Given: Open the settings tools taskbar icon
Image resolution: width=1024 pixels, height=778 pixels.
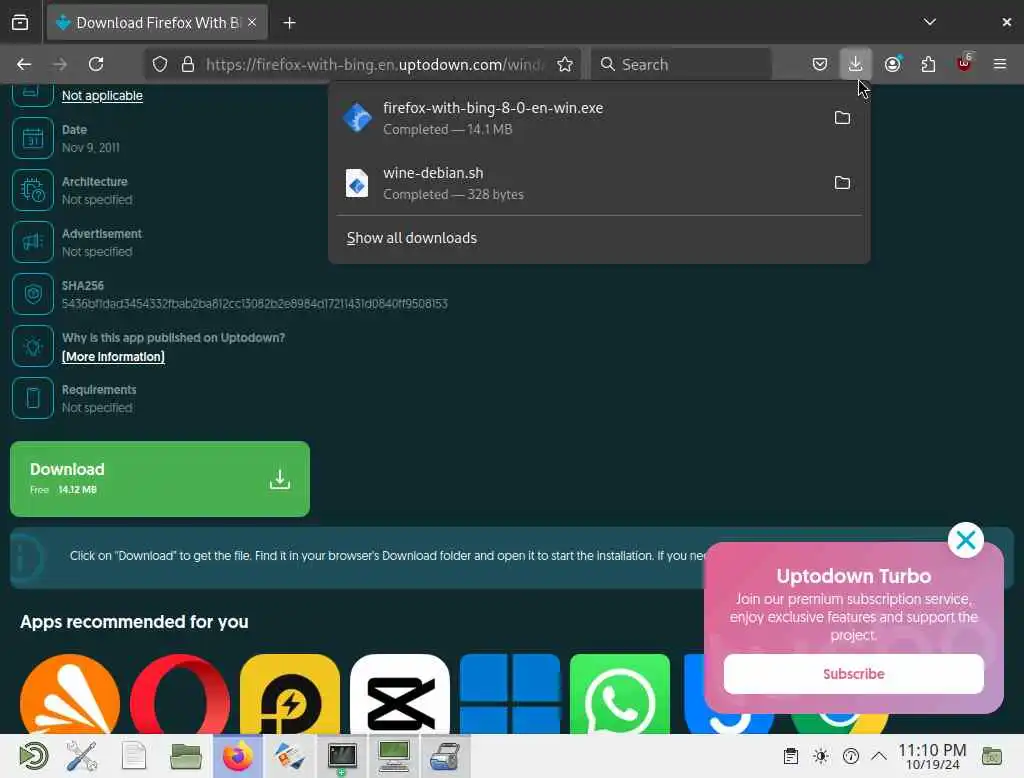Looking at the screenshot, I should tap(82, 756).
